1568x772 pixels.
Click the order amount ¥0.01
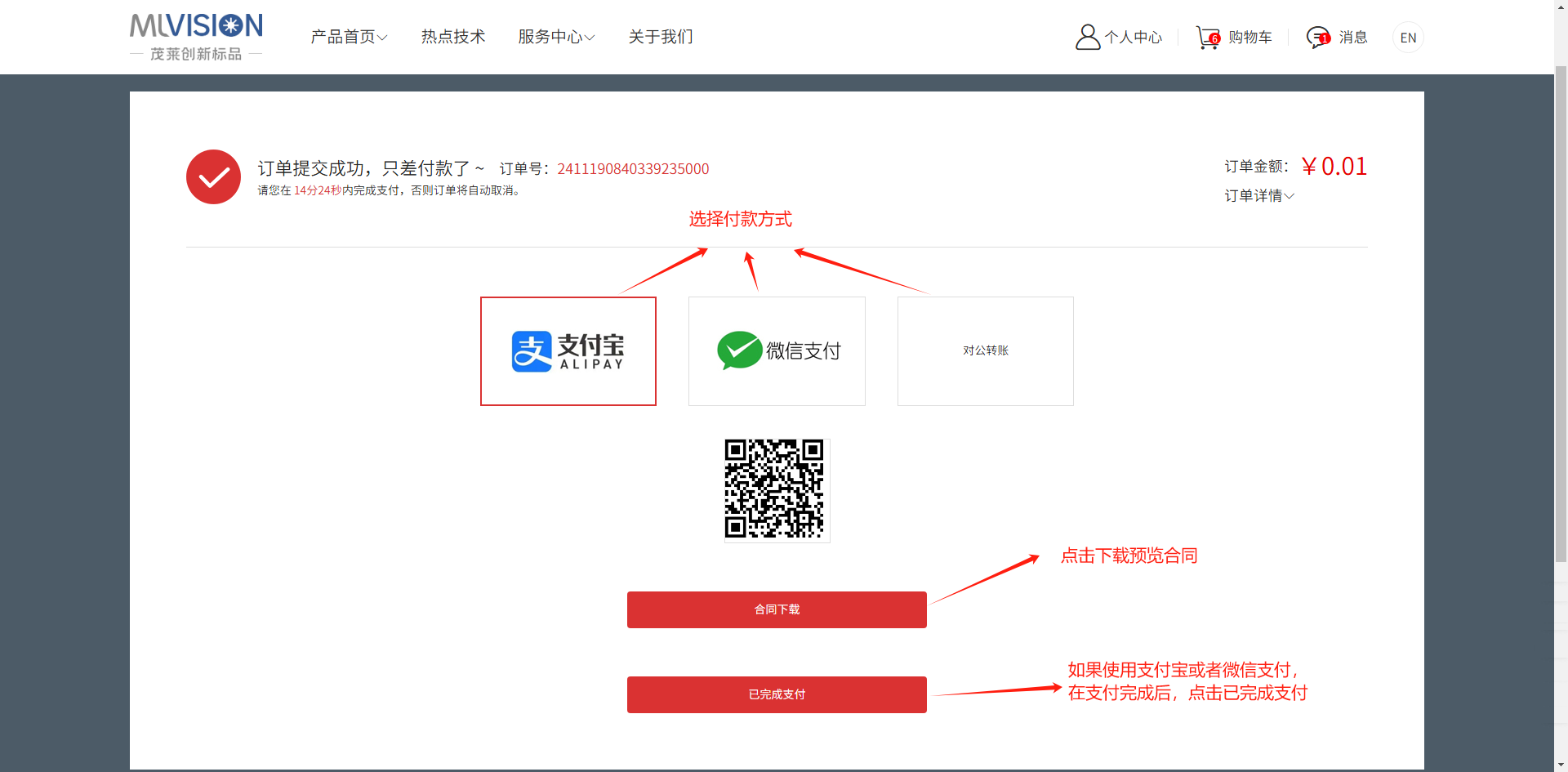(x=1334, y=167)
